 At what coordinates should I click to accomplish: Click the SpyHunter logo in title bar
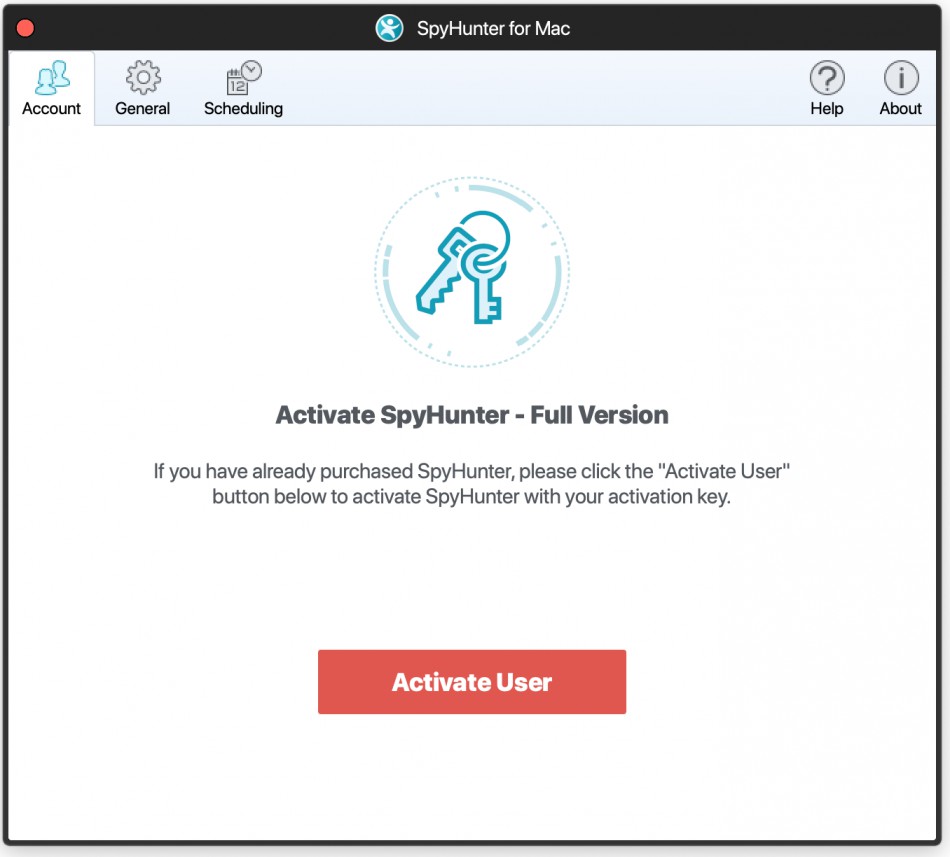(x=389, y=28)
